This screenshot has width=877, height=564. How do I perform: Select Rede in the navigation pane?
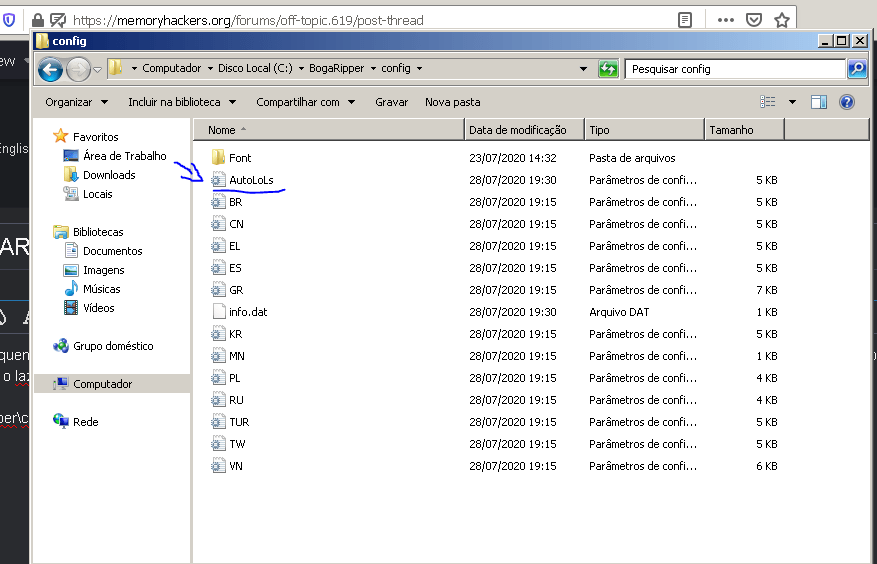(x=86, y=422)
